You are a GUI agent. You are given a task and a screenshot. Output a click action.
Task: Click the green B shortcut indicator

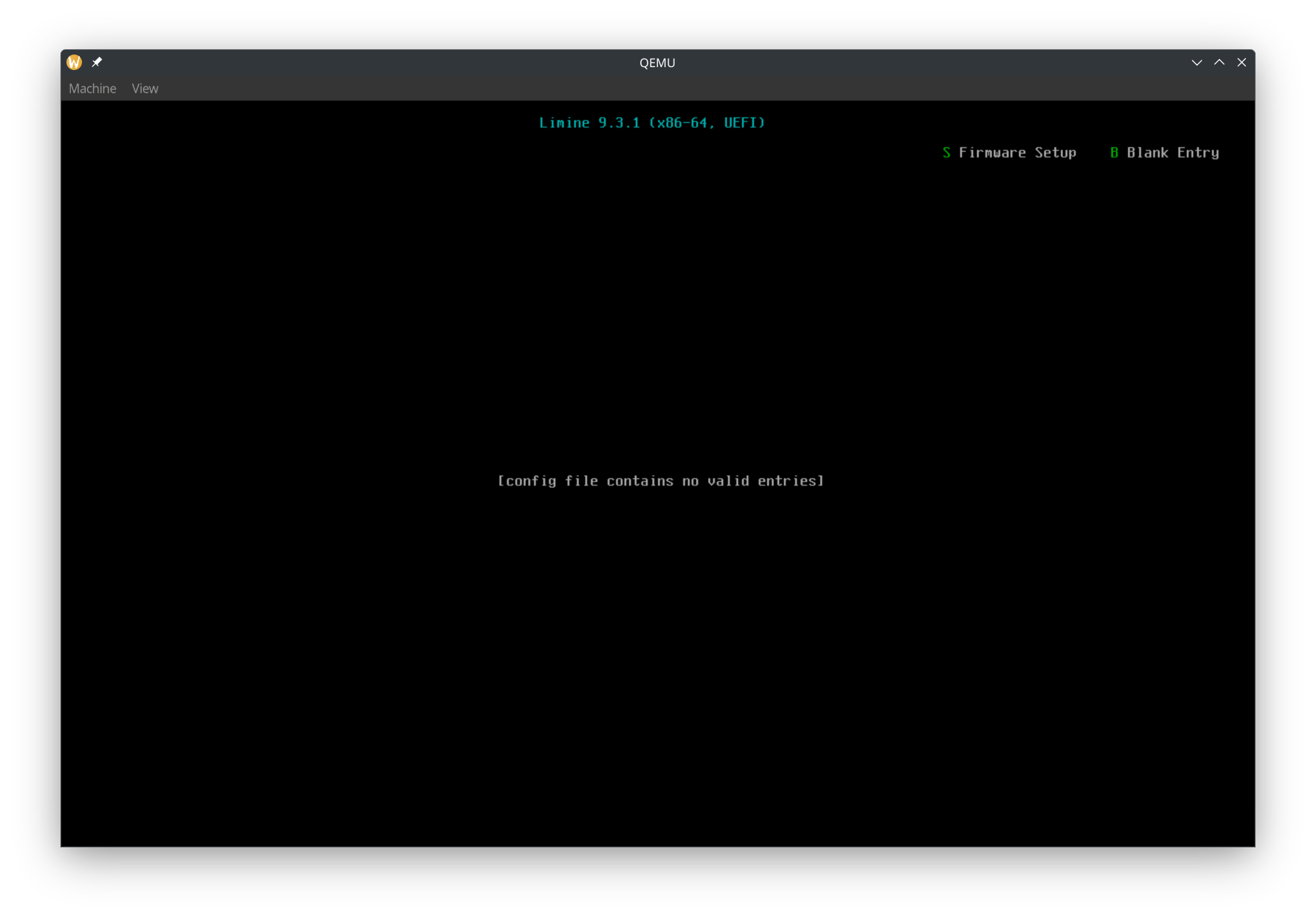click(x=1113, y=152)
